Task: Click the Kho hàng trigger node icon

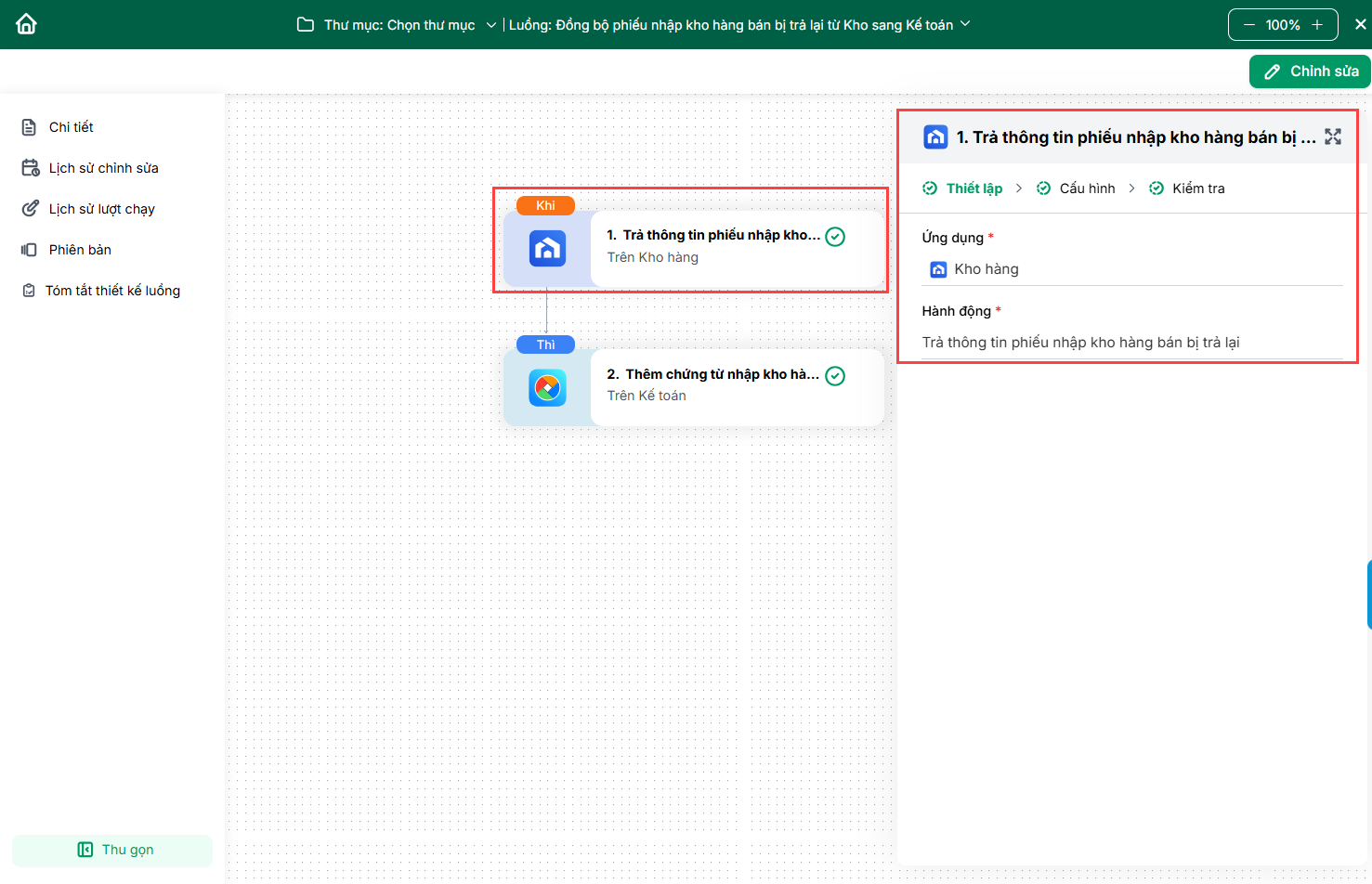Action: click(547, 249)
